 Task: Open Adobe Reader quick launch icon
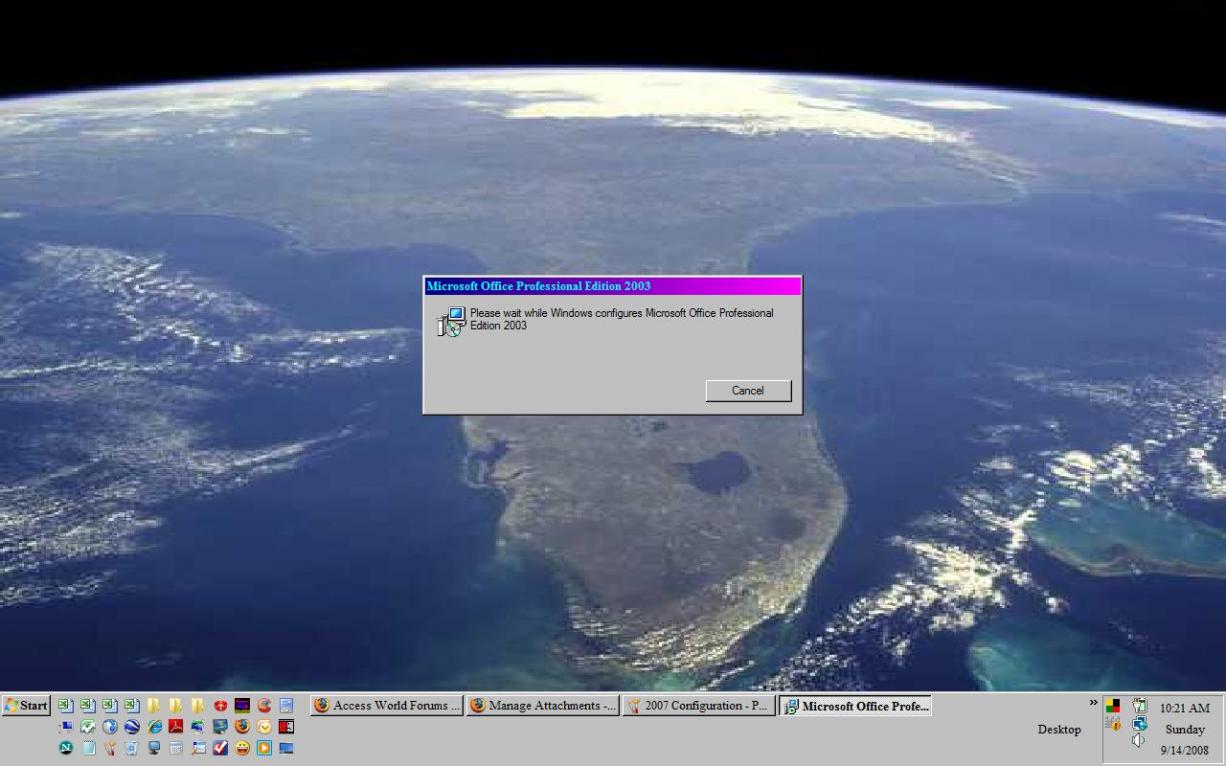click(x=176, y=727)
